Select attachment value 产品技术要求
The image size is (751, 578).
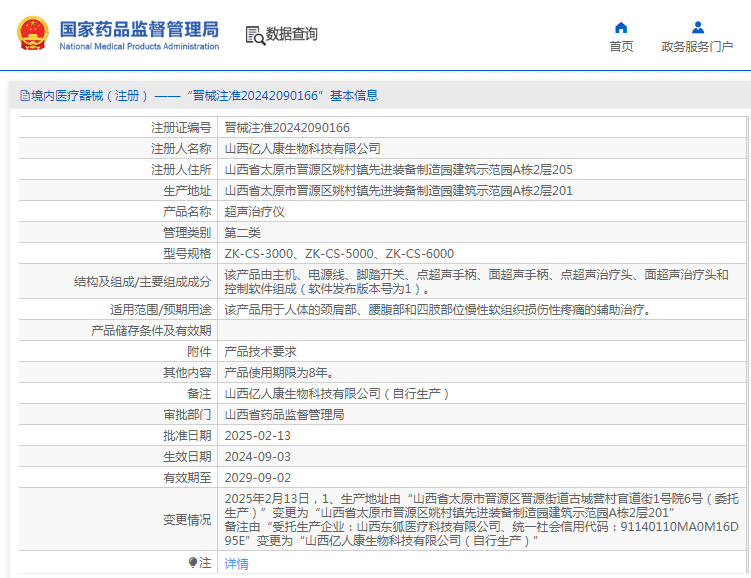click(261, 352)
